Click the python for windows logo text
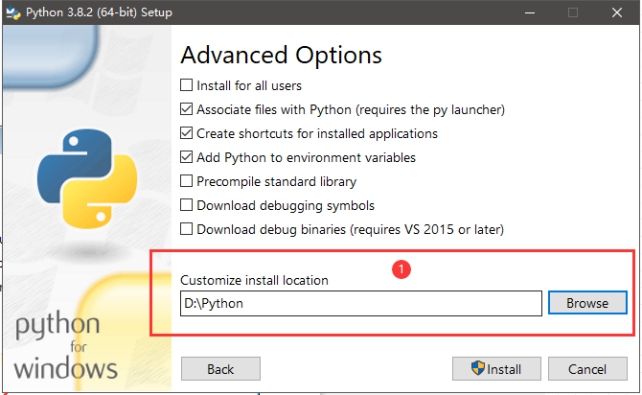 click(x=66, y=346)
